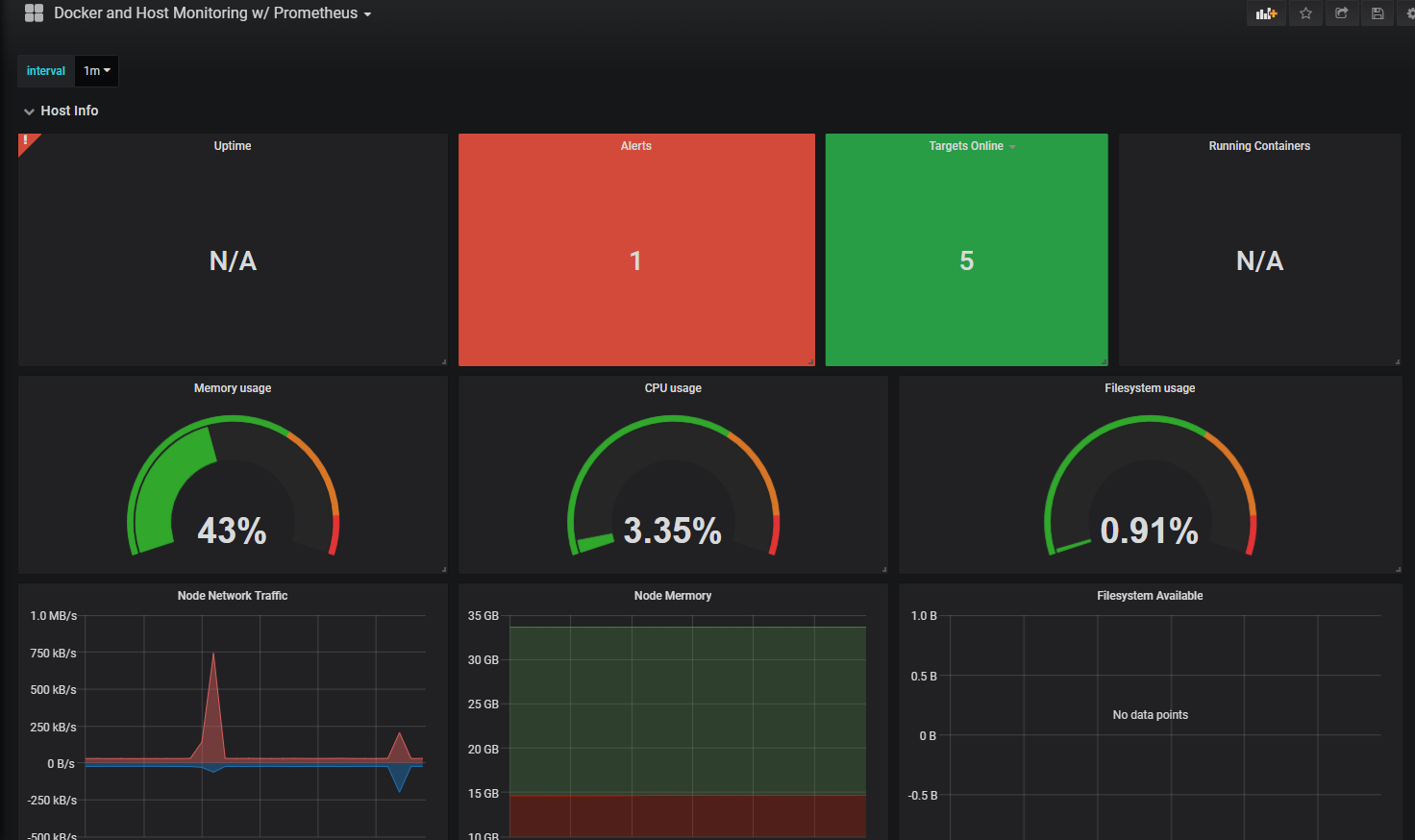The width and height of the screenshot is (1415, 840).
Task: Open the Node Network Traffic title menu
Action: pos(233,596)
